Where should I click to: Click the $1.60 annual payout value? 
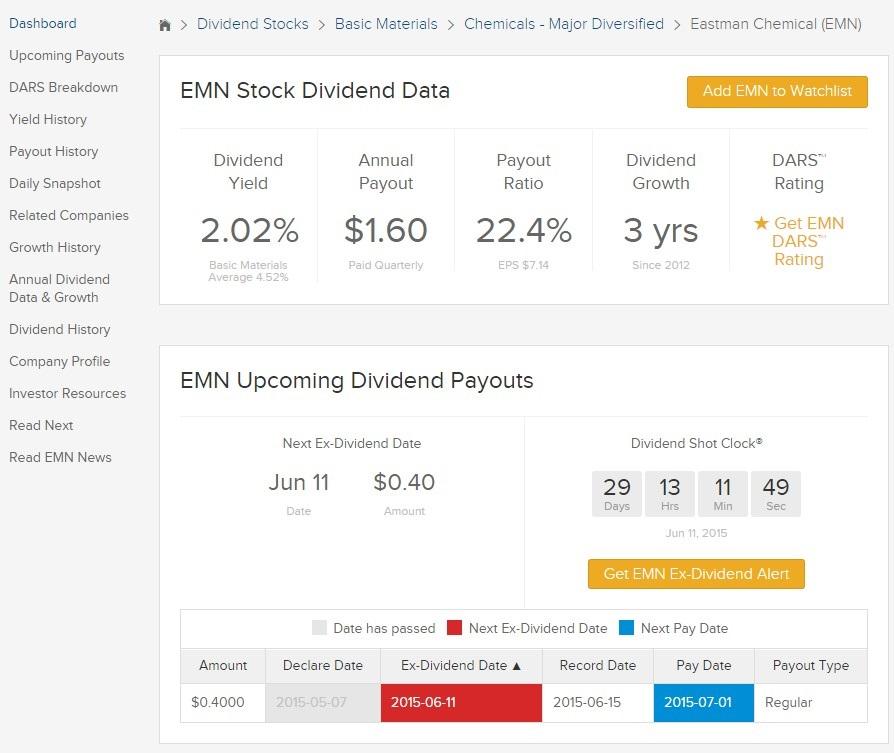(386, 230)
